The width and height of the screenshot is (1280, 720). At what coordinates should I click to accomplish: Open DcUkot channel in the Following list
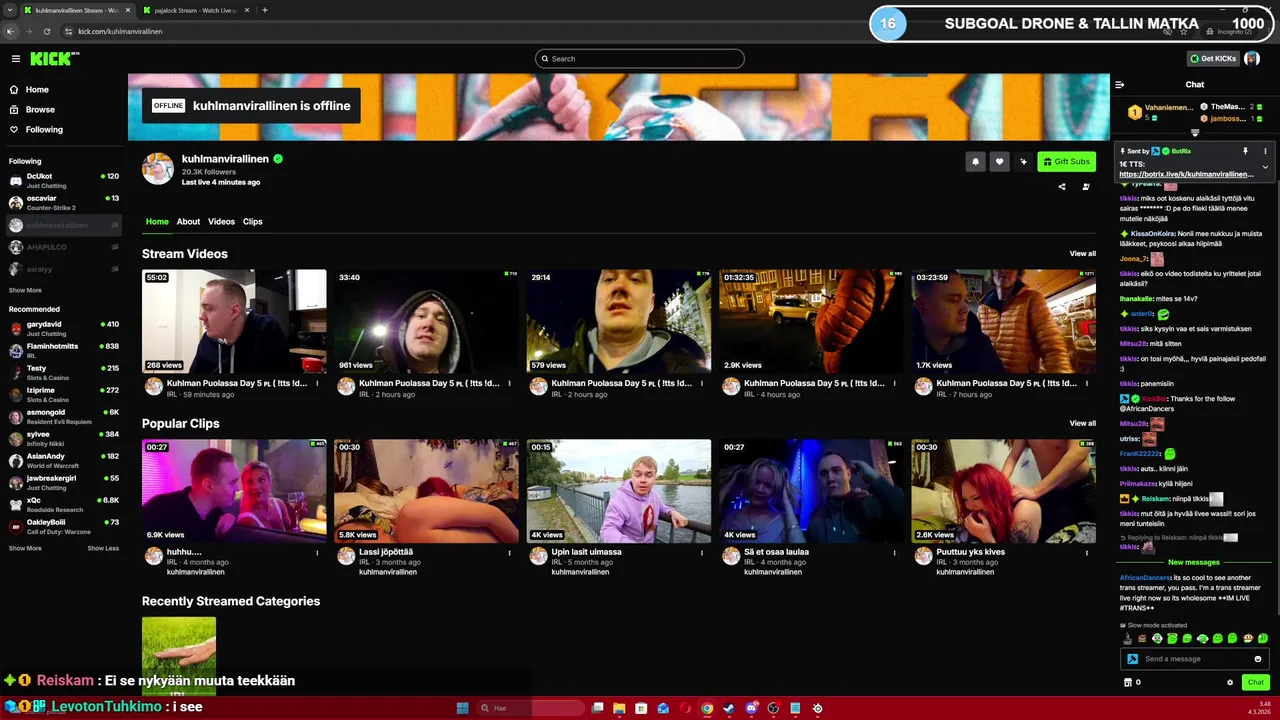click(x=62, y=180)
